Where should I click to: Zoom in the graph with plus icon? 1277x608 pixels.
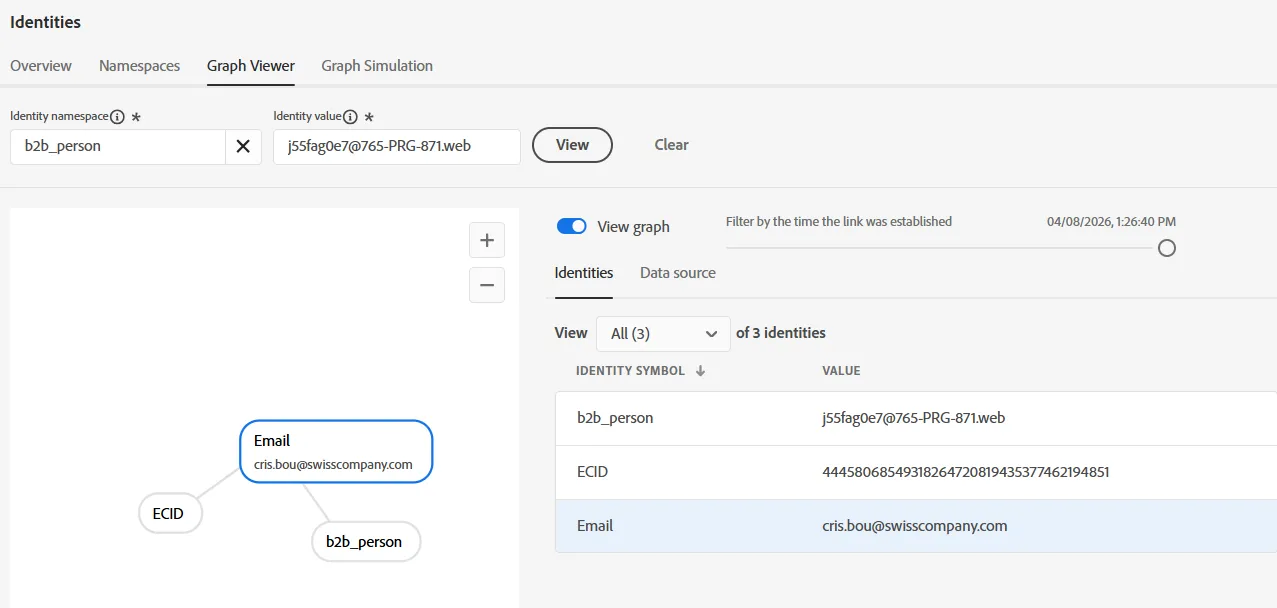pos(487,240)
